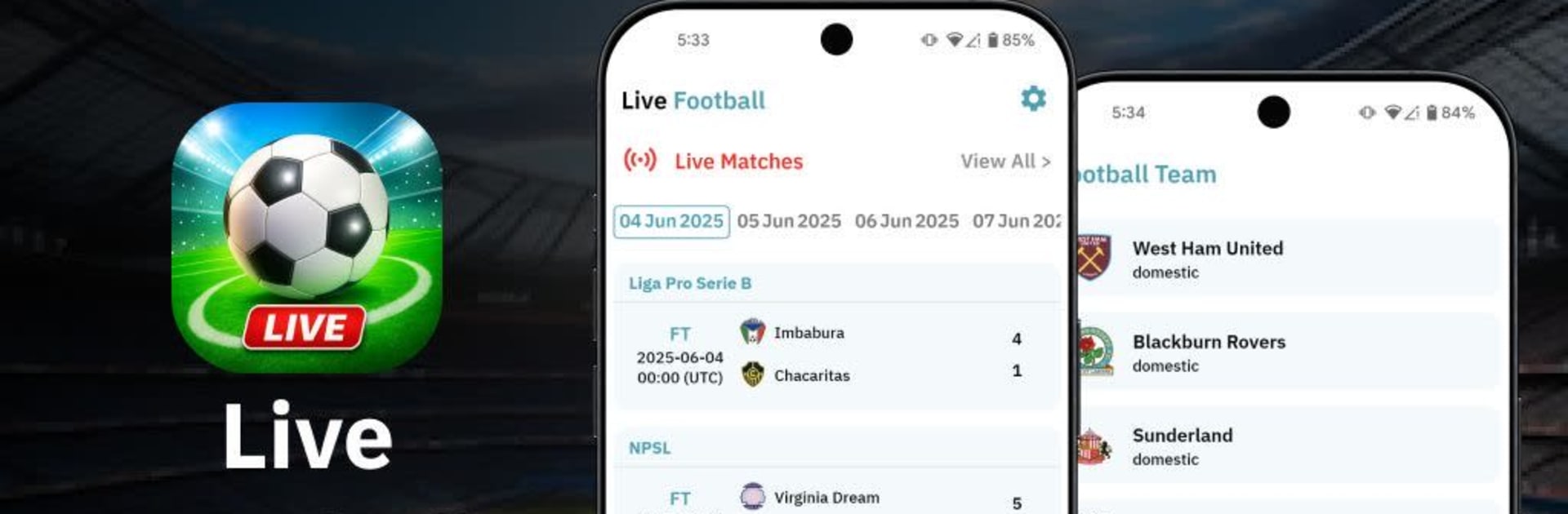1568x514 pixels.
Task: Open the Live Football header tab
Action: (x=693, y=100)
